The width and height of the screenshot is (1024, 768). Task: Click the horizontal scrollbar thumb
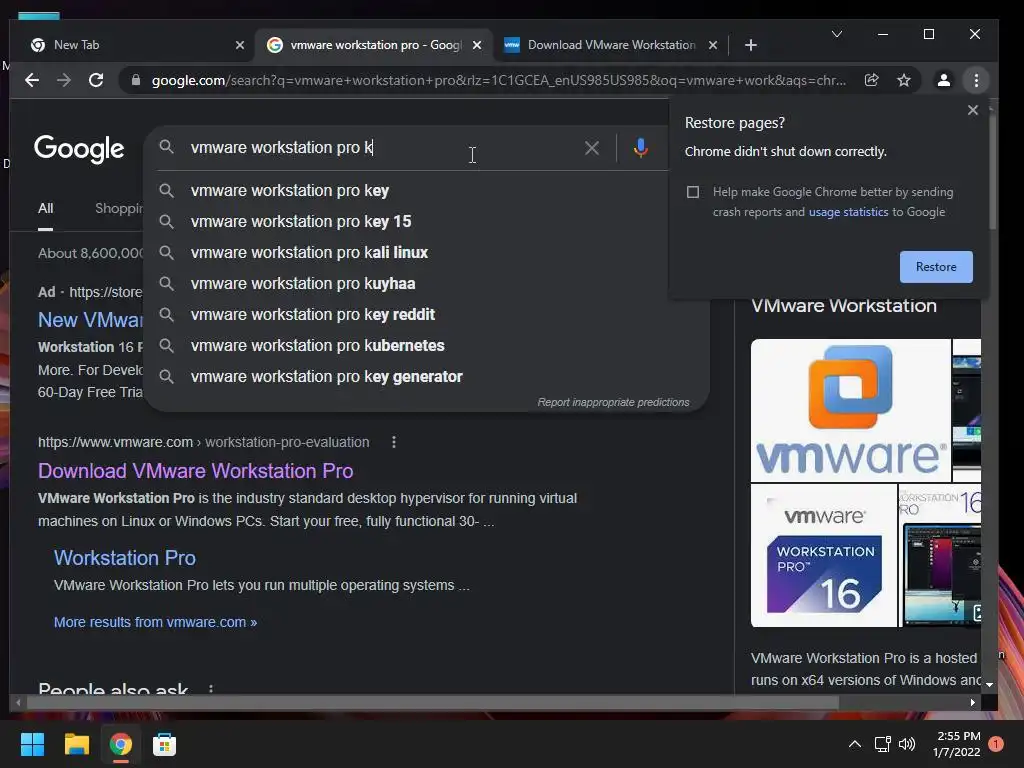(x=431, y=703)
